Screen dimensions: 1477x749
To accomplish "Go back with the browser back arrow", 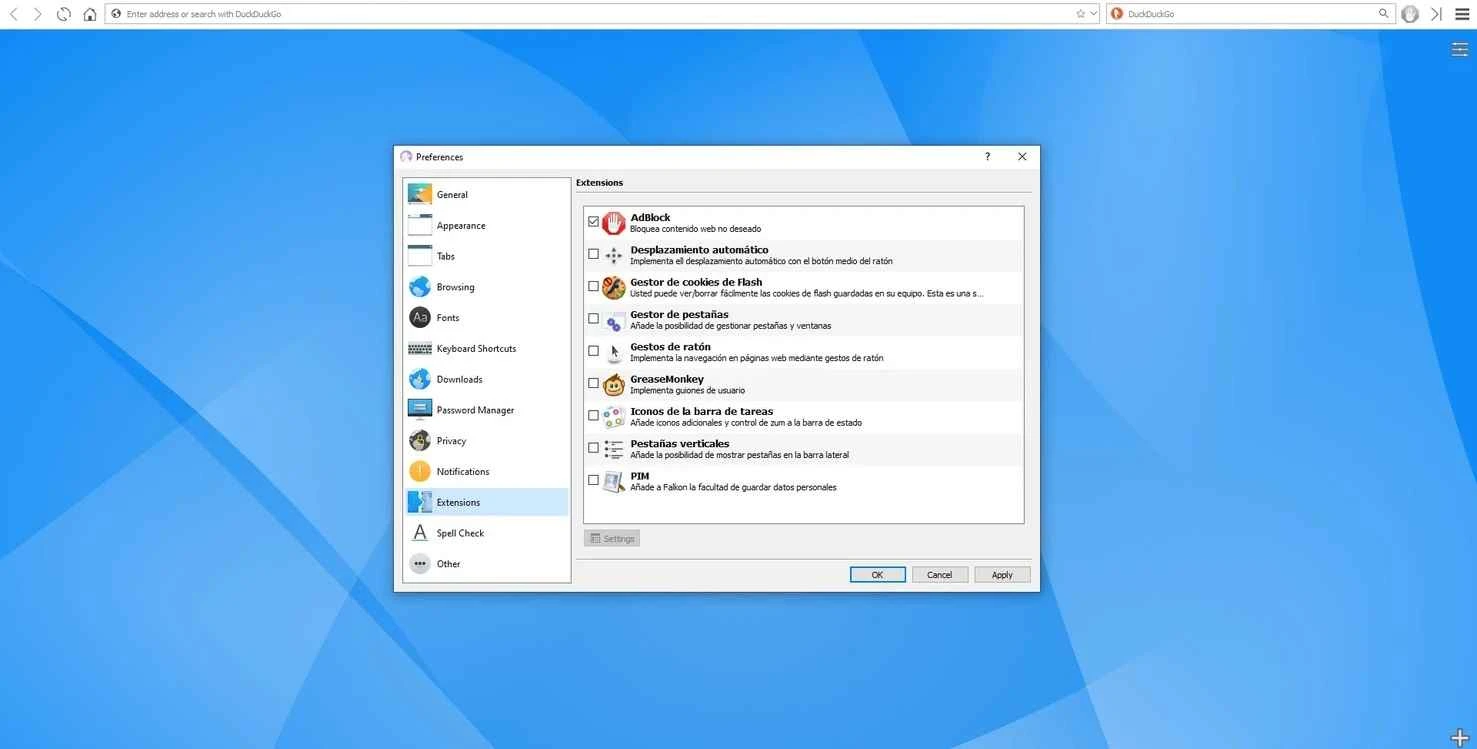I will click(13, 14).
